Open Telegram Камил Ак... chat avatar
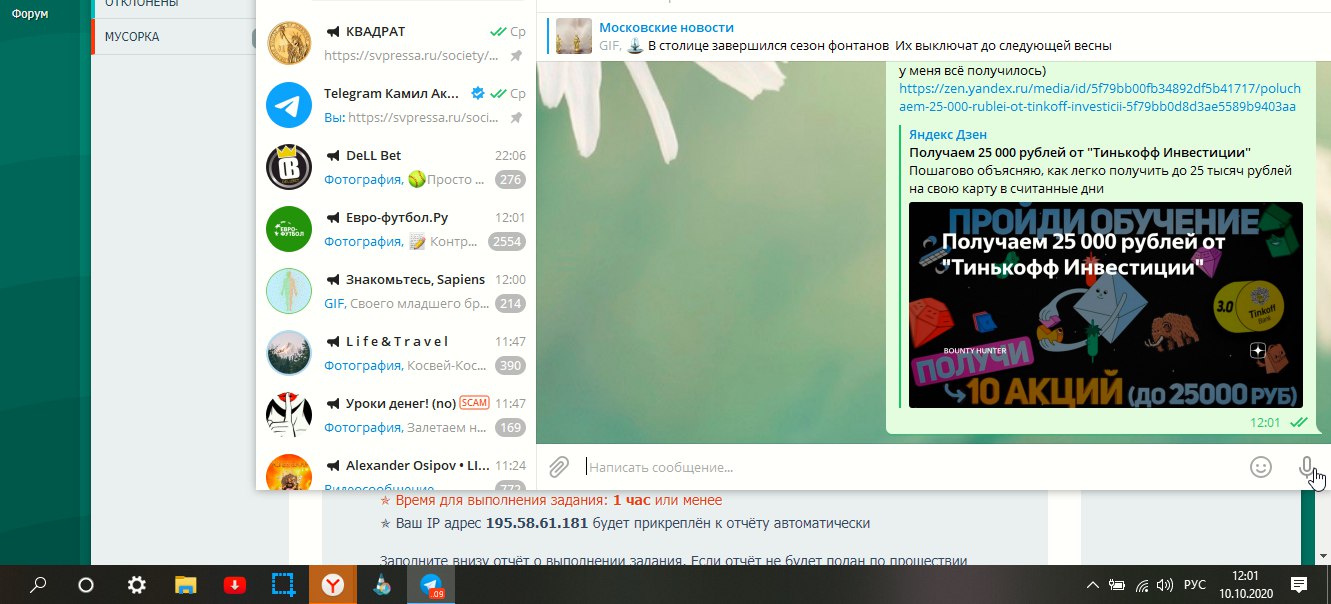1331x604 pixels. tap(289, 105)
